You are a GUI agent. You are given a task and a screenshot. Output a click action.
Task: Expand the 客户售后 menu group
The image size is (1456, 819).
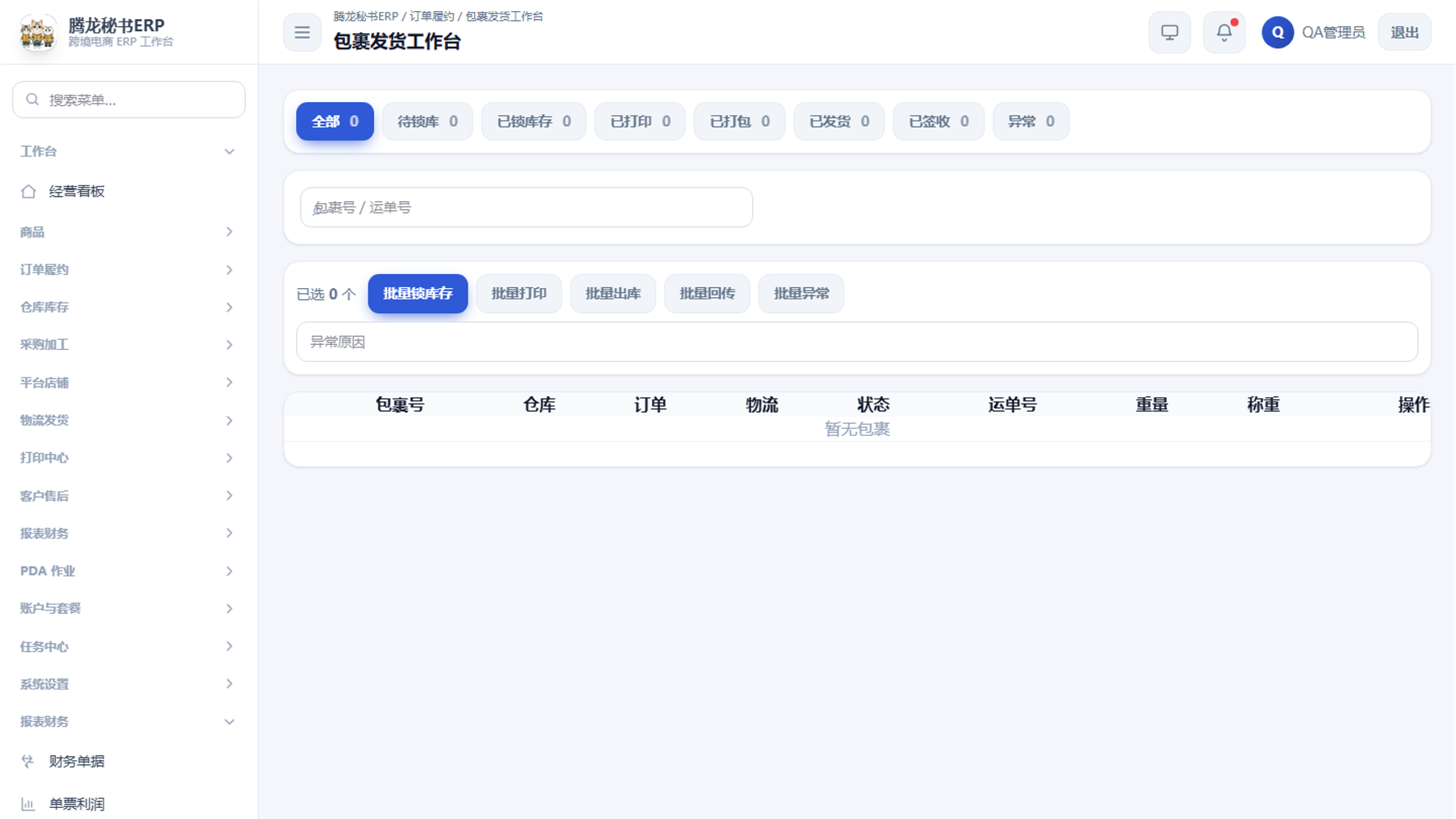(129, 495)
